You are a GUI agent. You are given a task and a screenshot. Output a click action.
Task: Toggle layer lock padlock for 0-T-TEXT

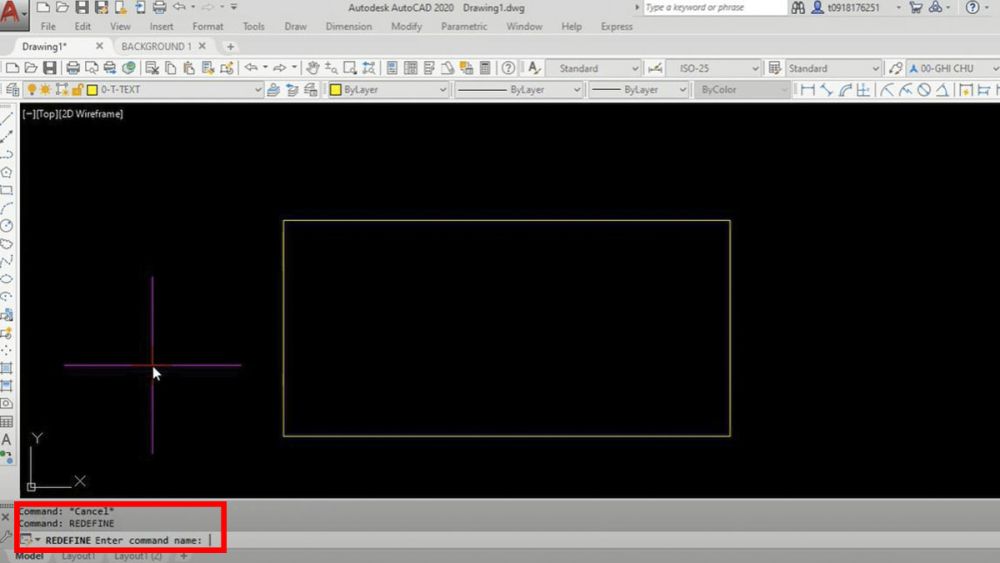[77, 90]
